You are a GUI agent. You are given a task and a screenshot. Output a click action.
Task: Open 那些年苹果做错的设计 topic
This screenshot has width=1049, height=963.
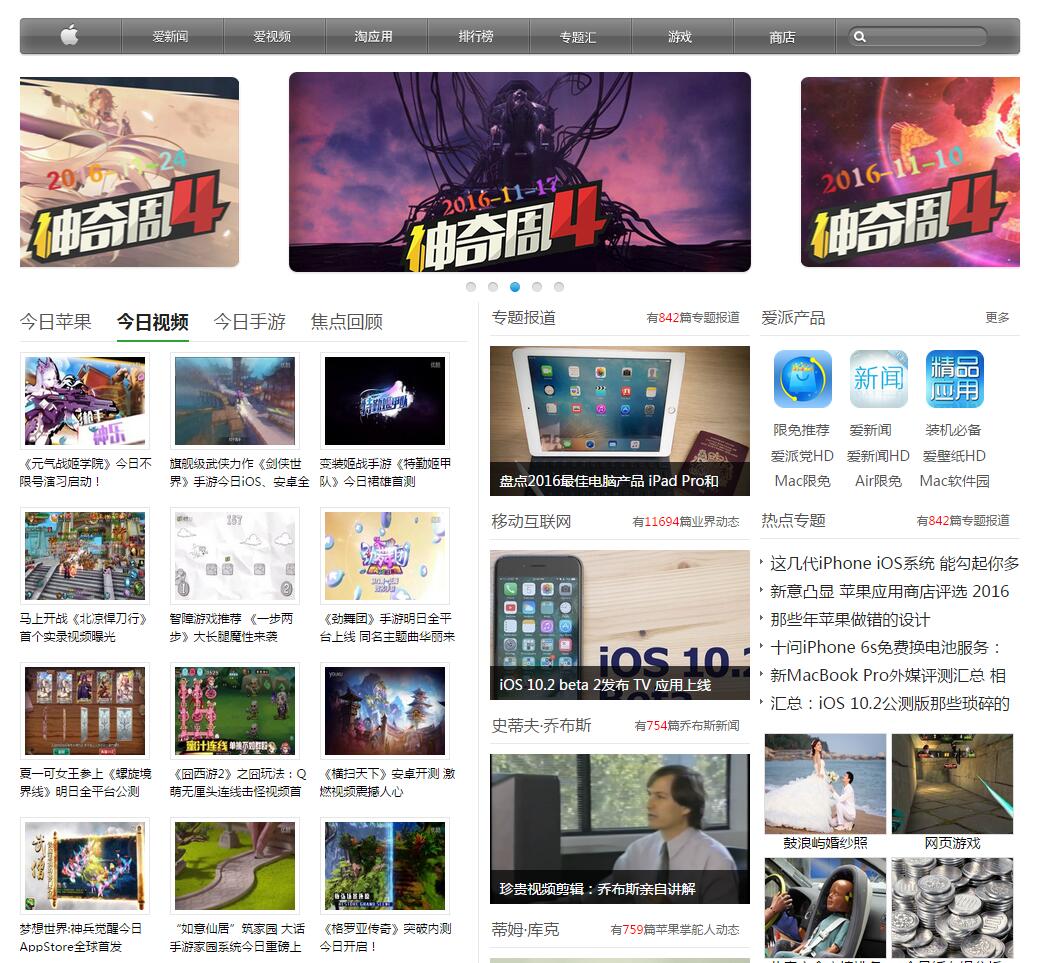pyautogui.click(x=850, y=620)
